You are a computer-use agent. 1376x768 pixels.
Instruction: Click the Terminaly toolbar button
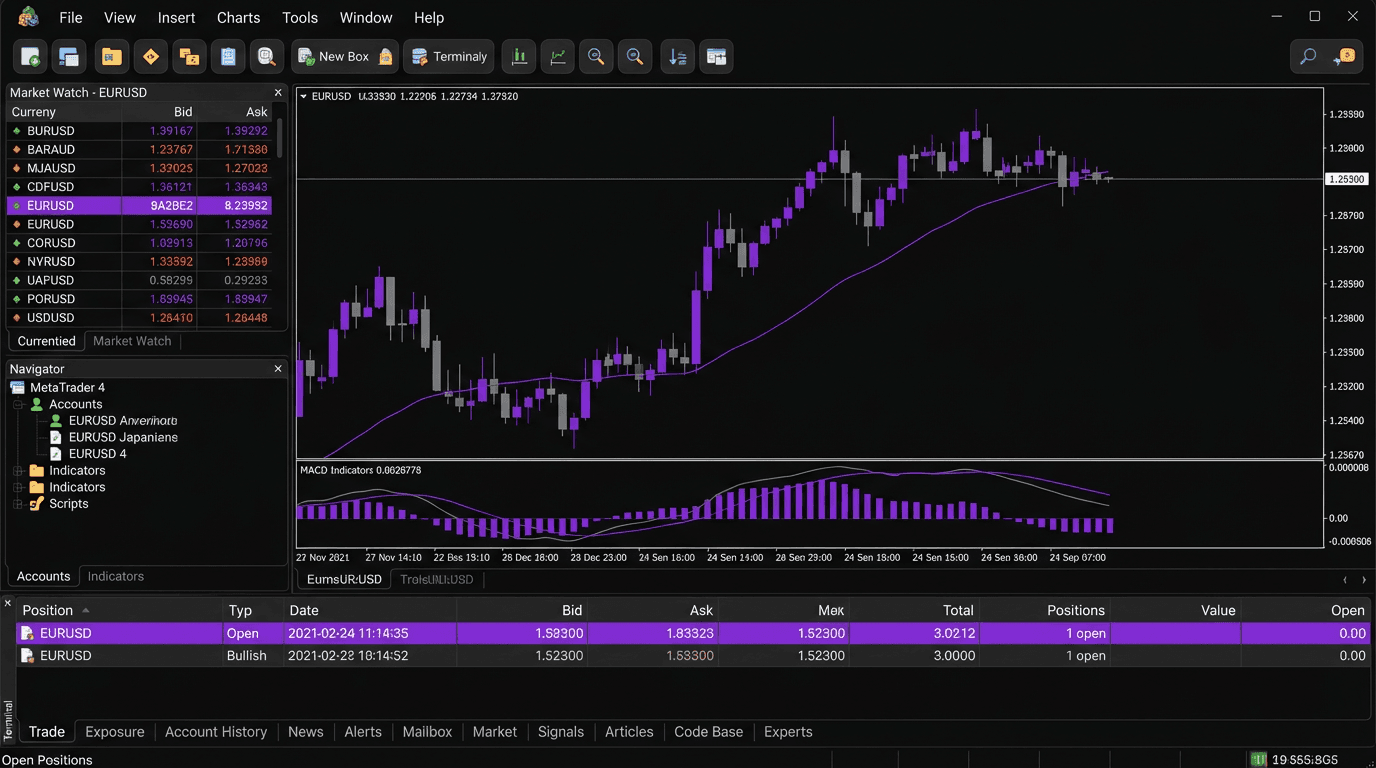(x=449, y=57)
